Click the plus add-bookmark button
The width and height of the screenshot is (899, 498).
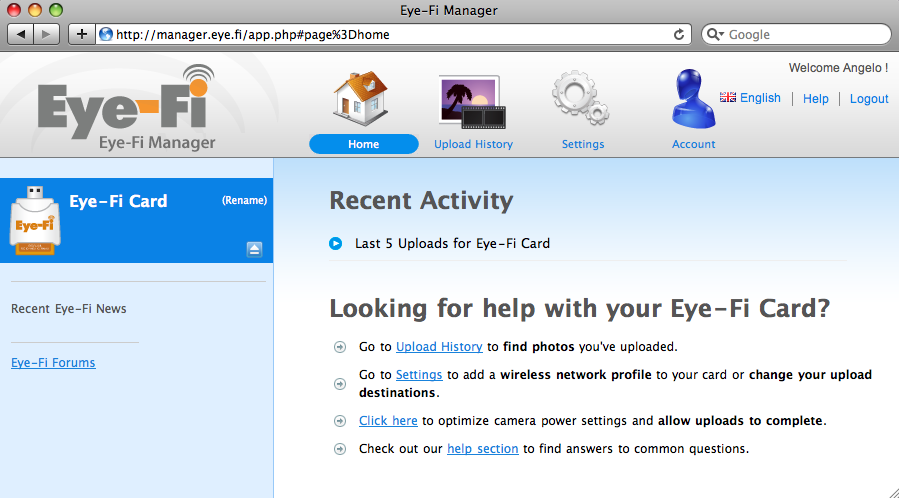(81, 34)
